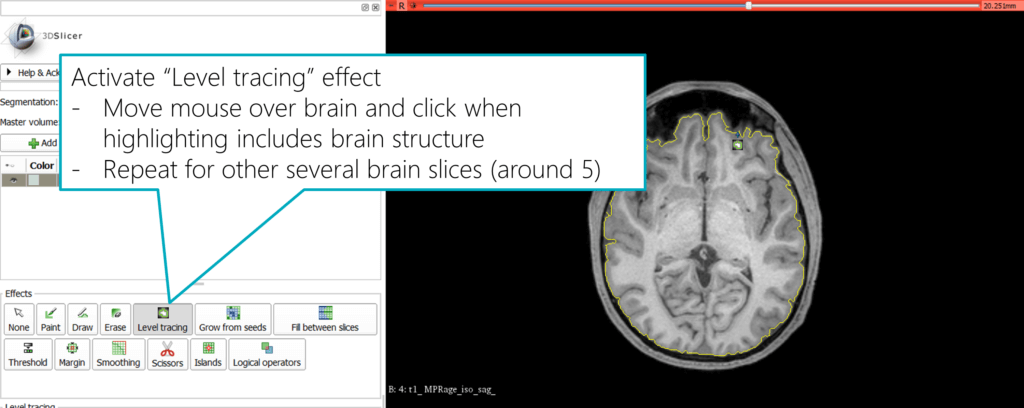The image size is (1024, 408).
Task: Click the pin icon in red slice bar
Action: (414, 6)
